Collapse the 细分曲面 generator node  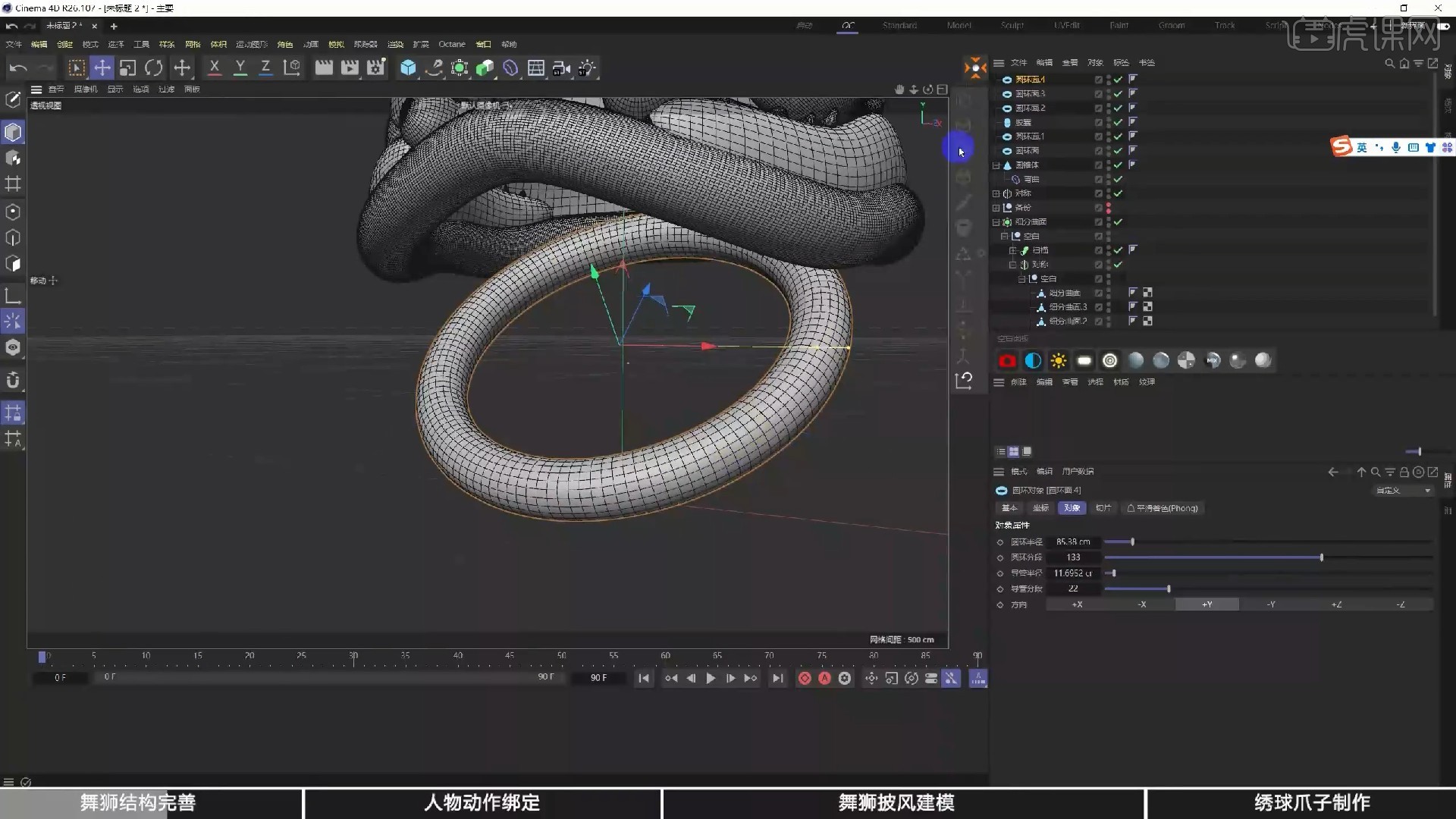(x=996, y=222)
